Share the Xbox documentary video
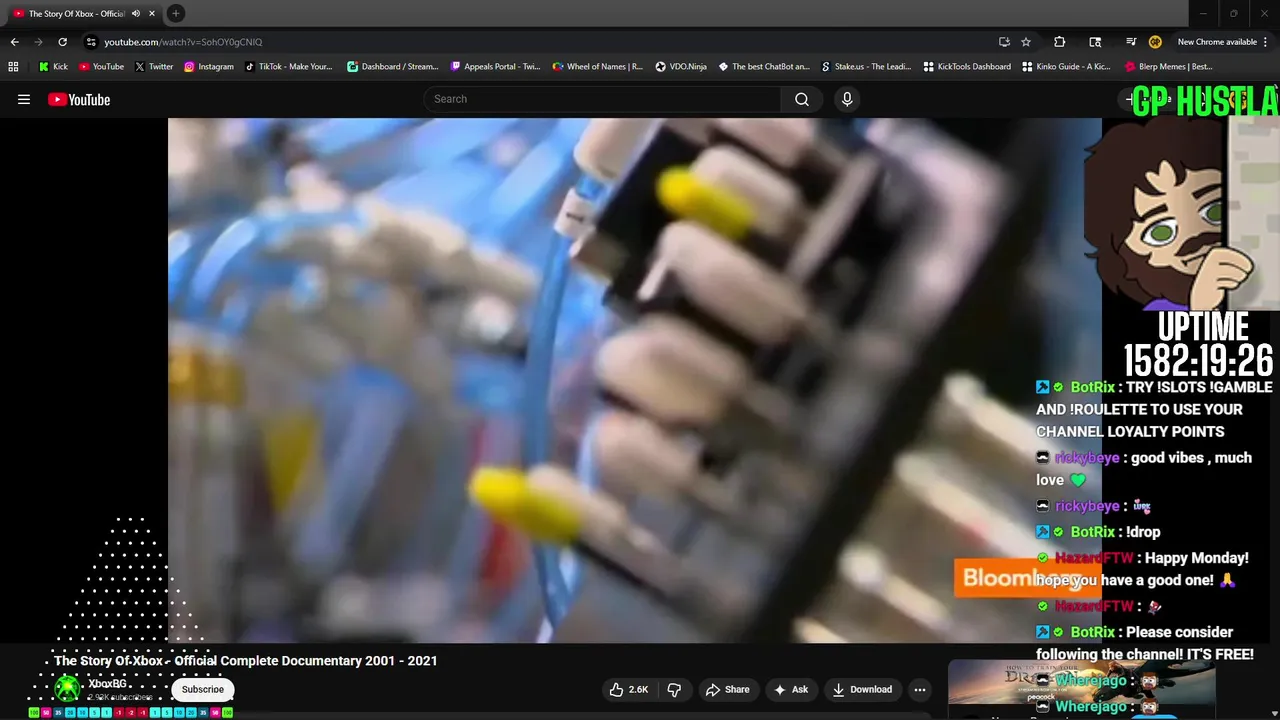This screenshot has width=1280, height=720. click(x=727, y=689)
